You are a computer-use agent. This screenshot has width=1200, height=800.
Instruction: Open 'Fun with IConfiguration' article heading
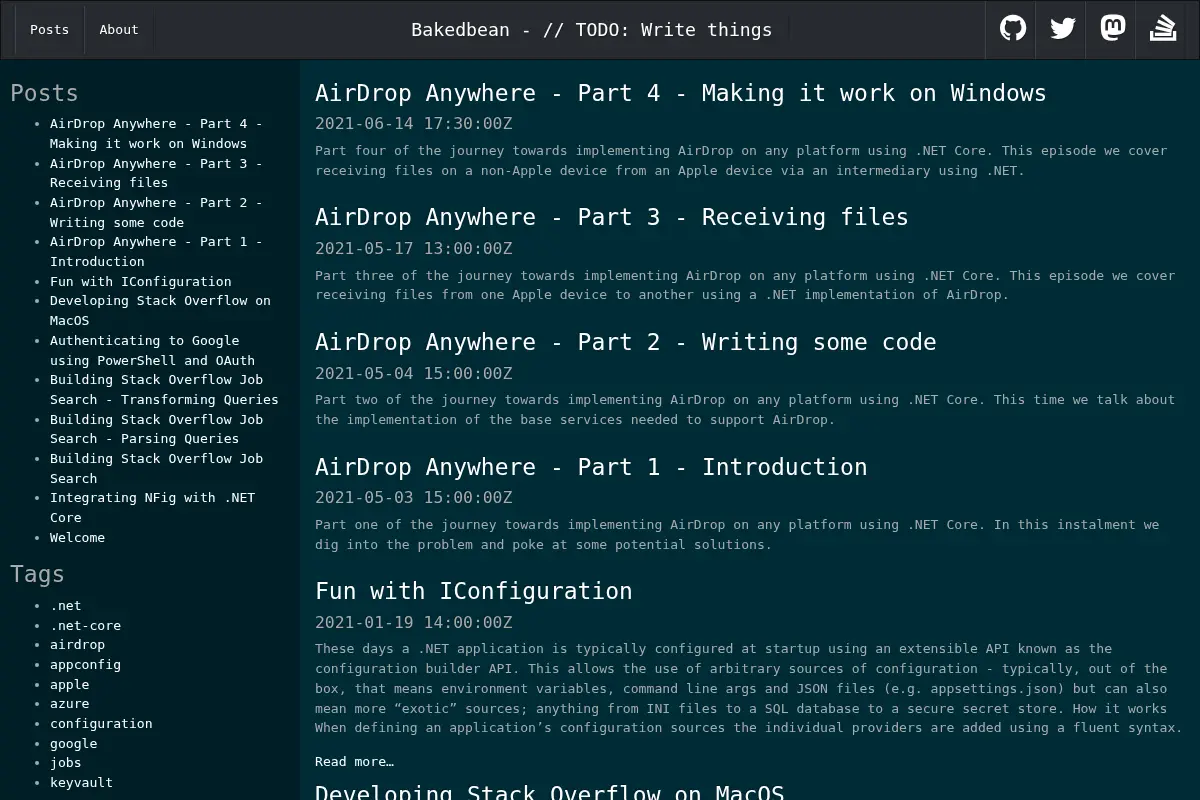(473, 591)
